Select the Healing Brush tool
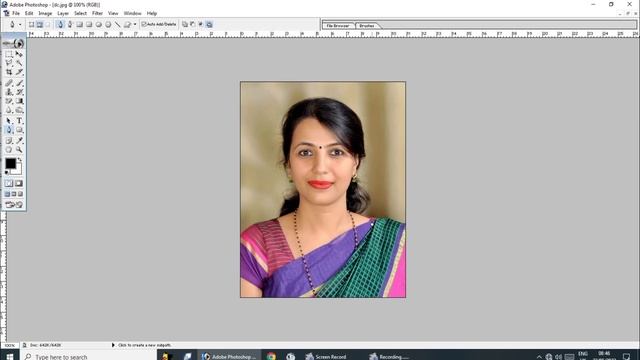 click(x=9, y=83)
